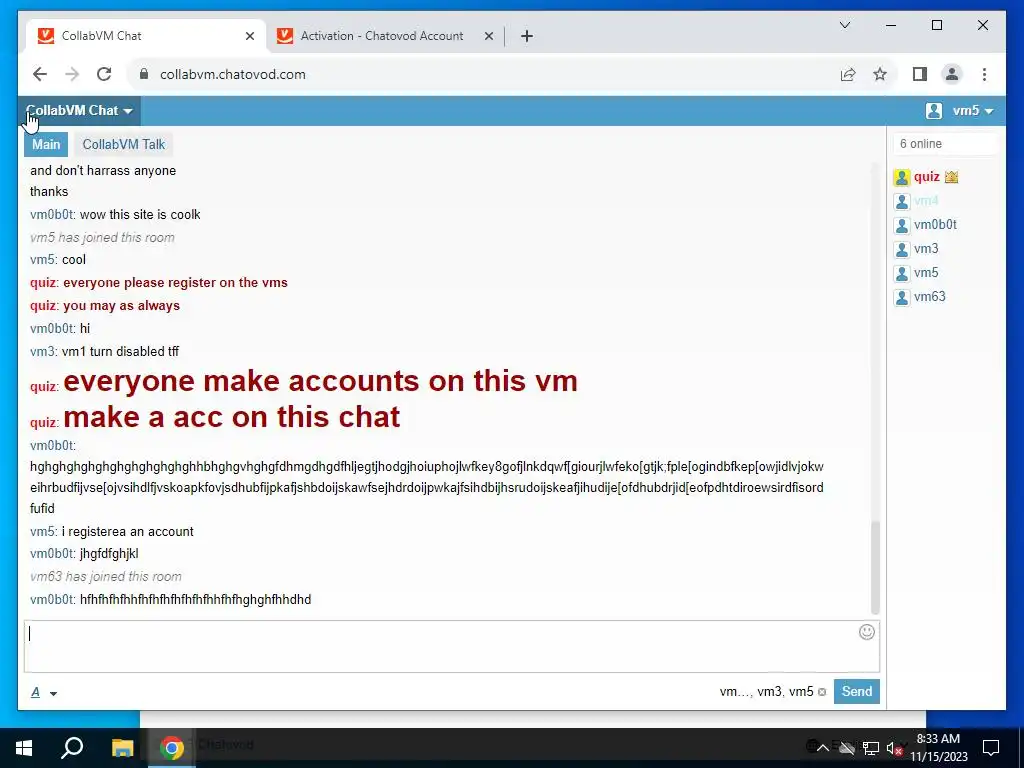Click vm5's avatar icon in user list

(902, 274)
